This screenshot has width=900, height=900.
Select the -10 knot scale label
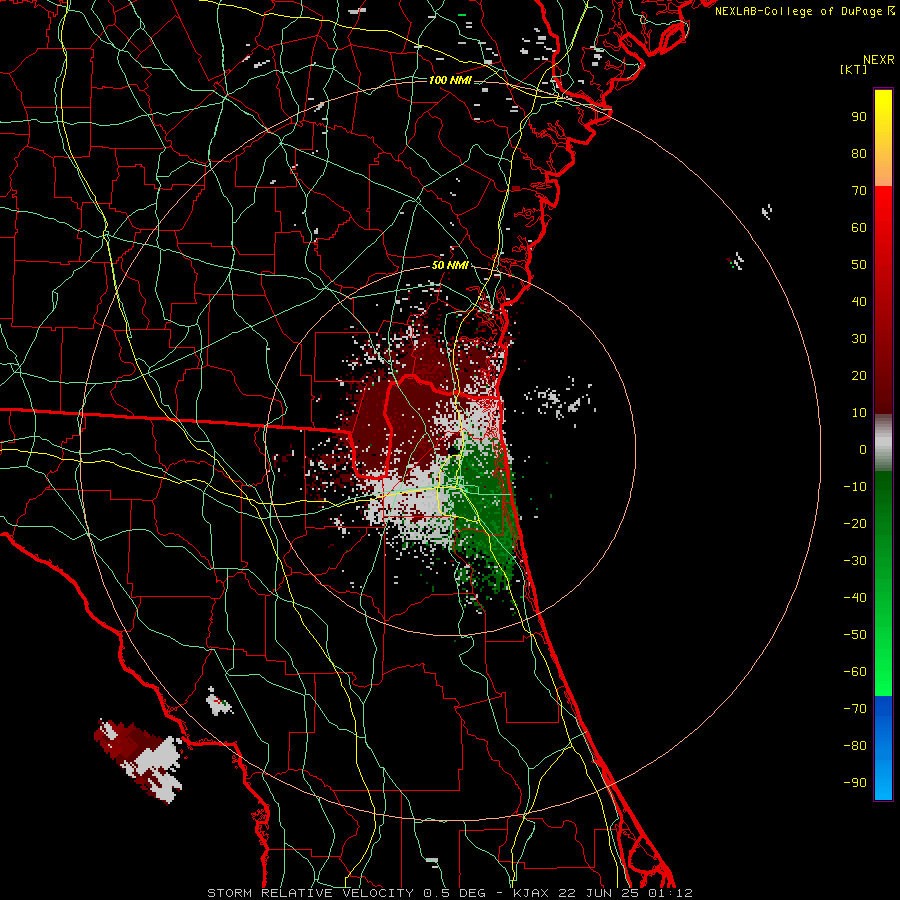(x=855, y=487)
